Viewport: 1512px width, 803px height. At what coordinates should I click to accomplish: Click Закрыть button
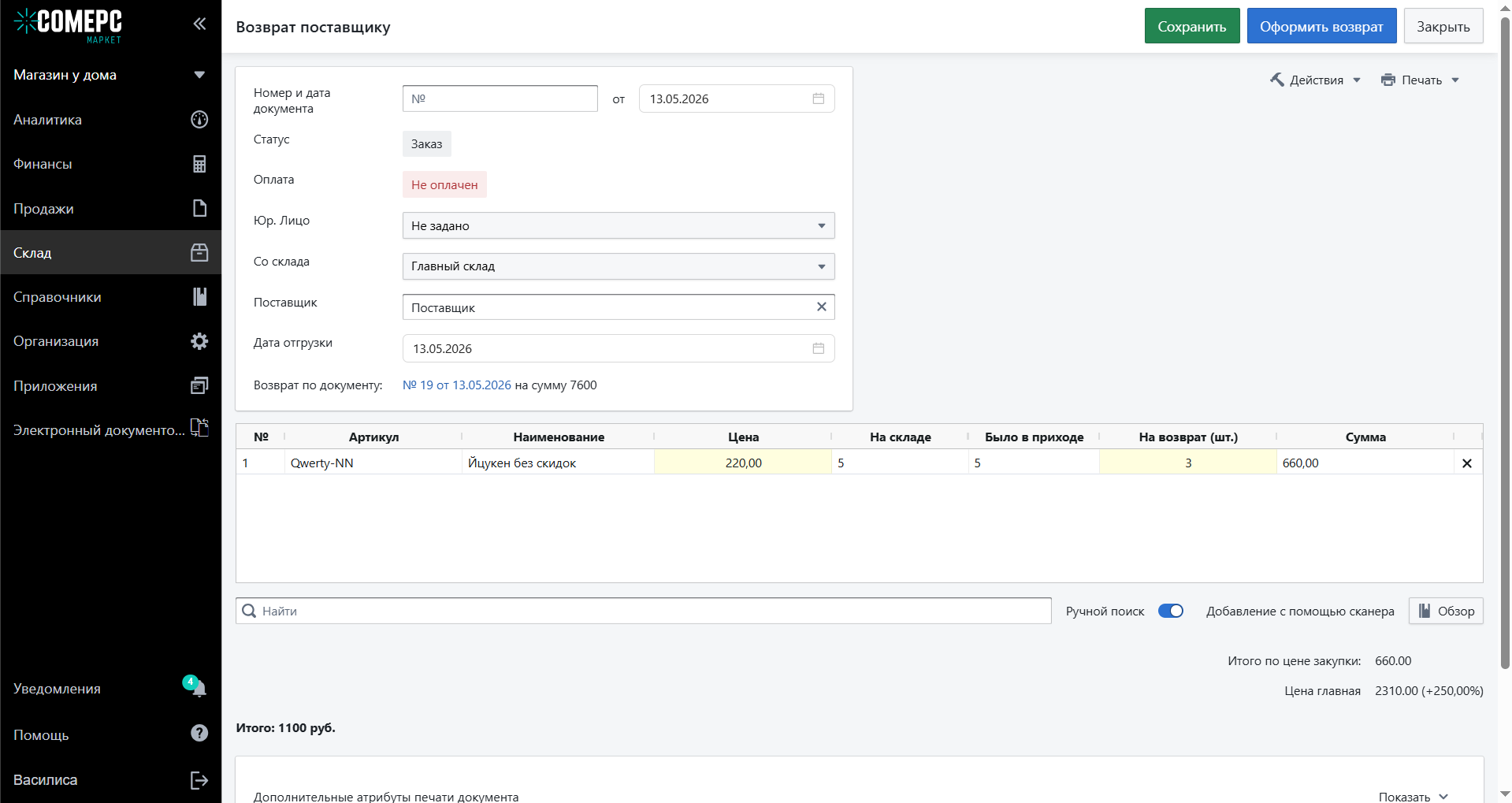coord(1443,26)
